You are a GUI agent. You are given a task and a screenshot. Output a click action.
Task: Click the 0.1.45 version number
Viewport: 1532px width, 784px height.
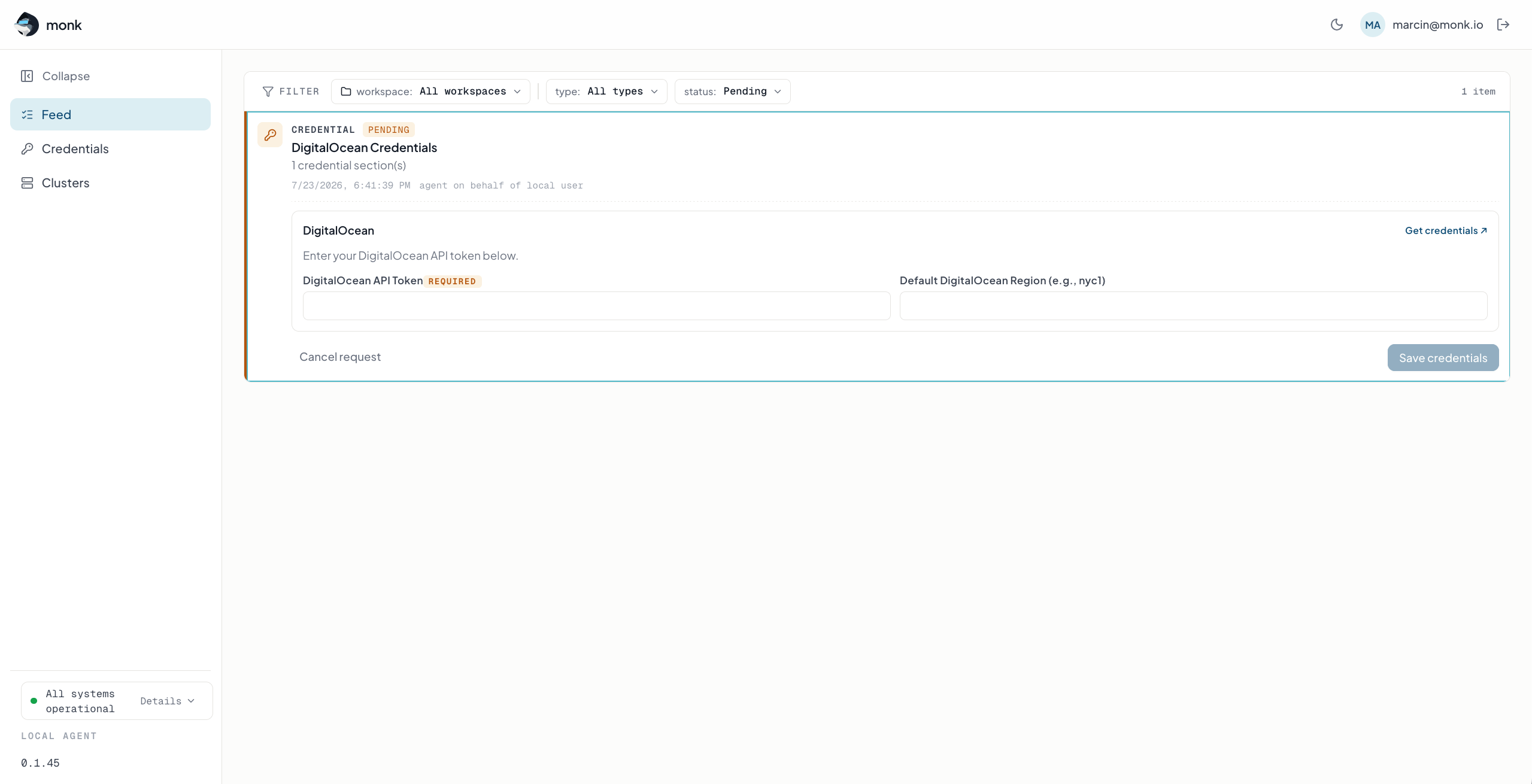(40, 762)
